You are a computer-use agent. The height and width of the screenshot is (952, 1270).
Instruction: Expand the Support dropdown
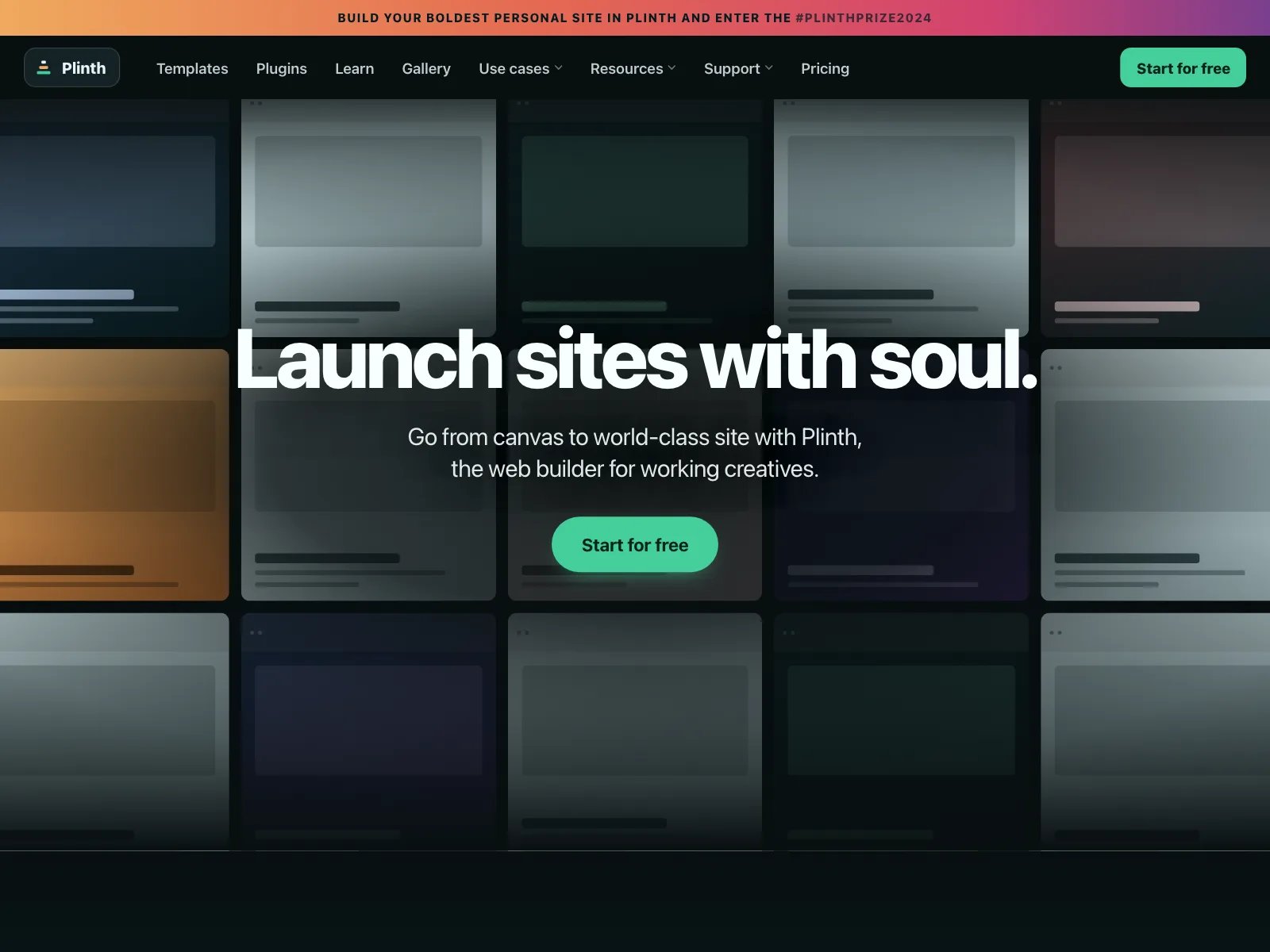(738, 68)
